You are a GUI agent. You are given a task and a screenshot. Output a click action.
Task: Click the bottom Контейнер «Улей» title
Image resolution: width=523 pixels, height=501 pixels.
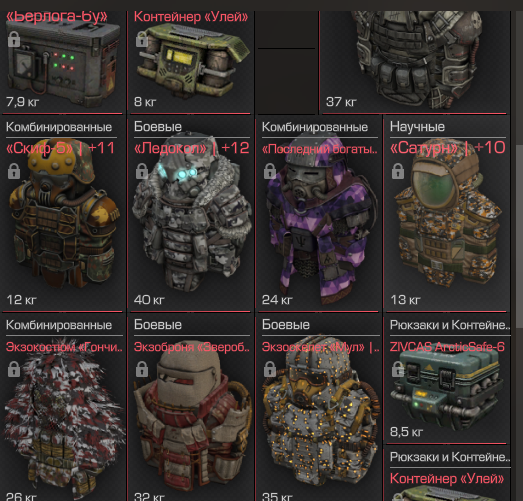(x=447, y=479)
